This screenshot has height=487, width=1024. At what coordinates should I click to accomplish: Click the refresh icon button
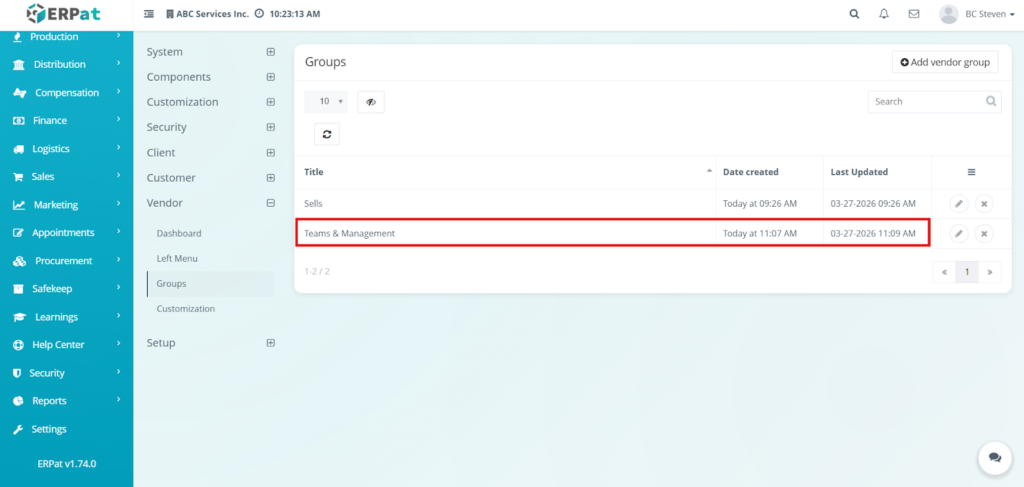tap(326, 134)
